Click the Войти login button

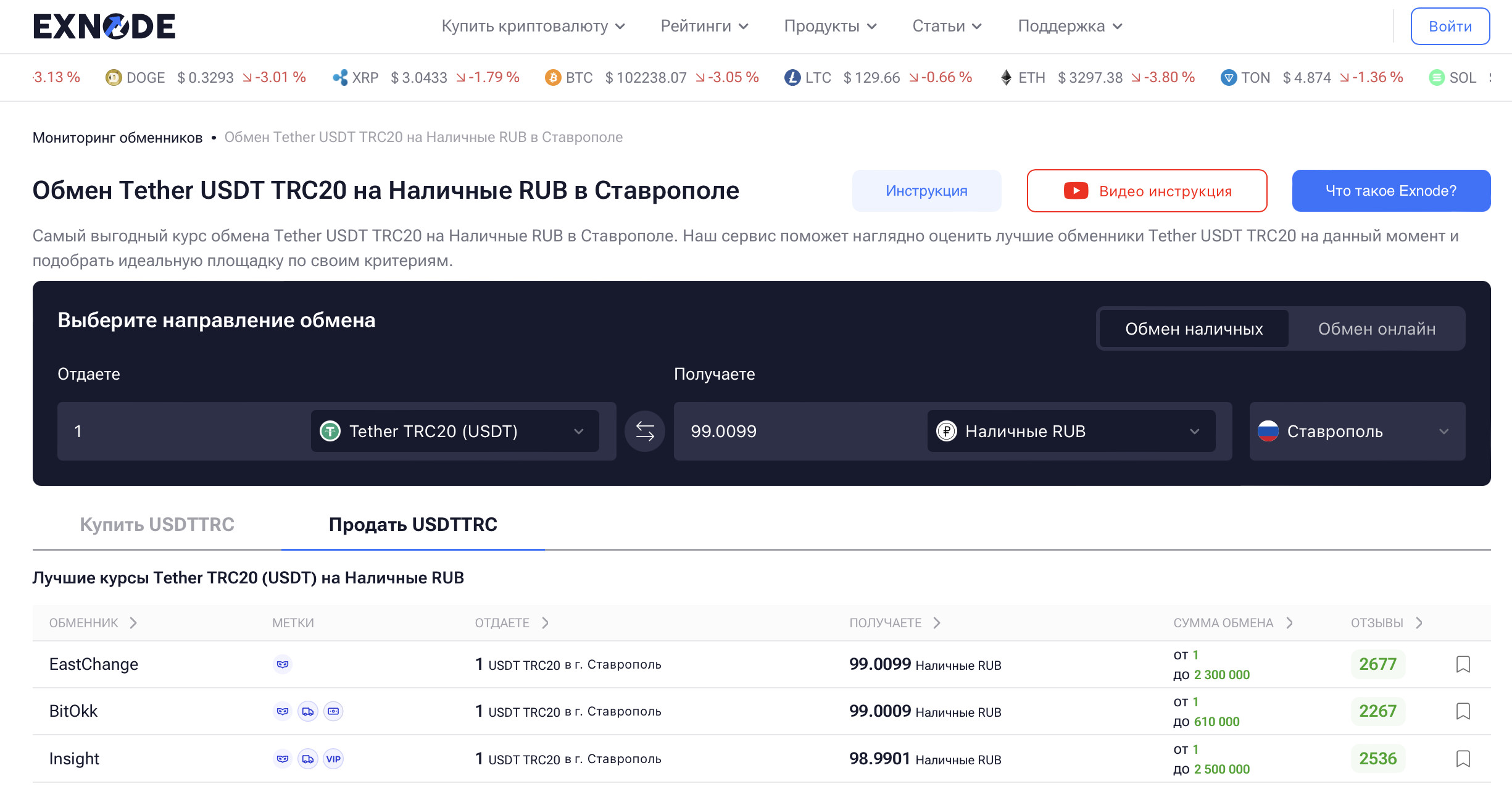tap(1450, 26)
